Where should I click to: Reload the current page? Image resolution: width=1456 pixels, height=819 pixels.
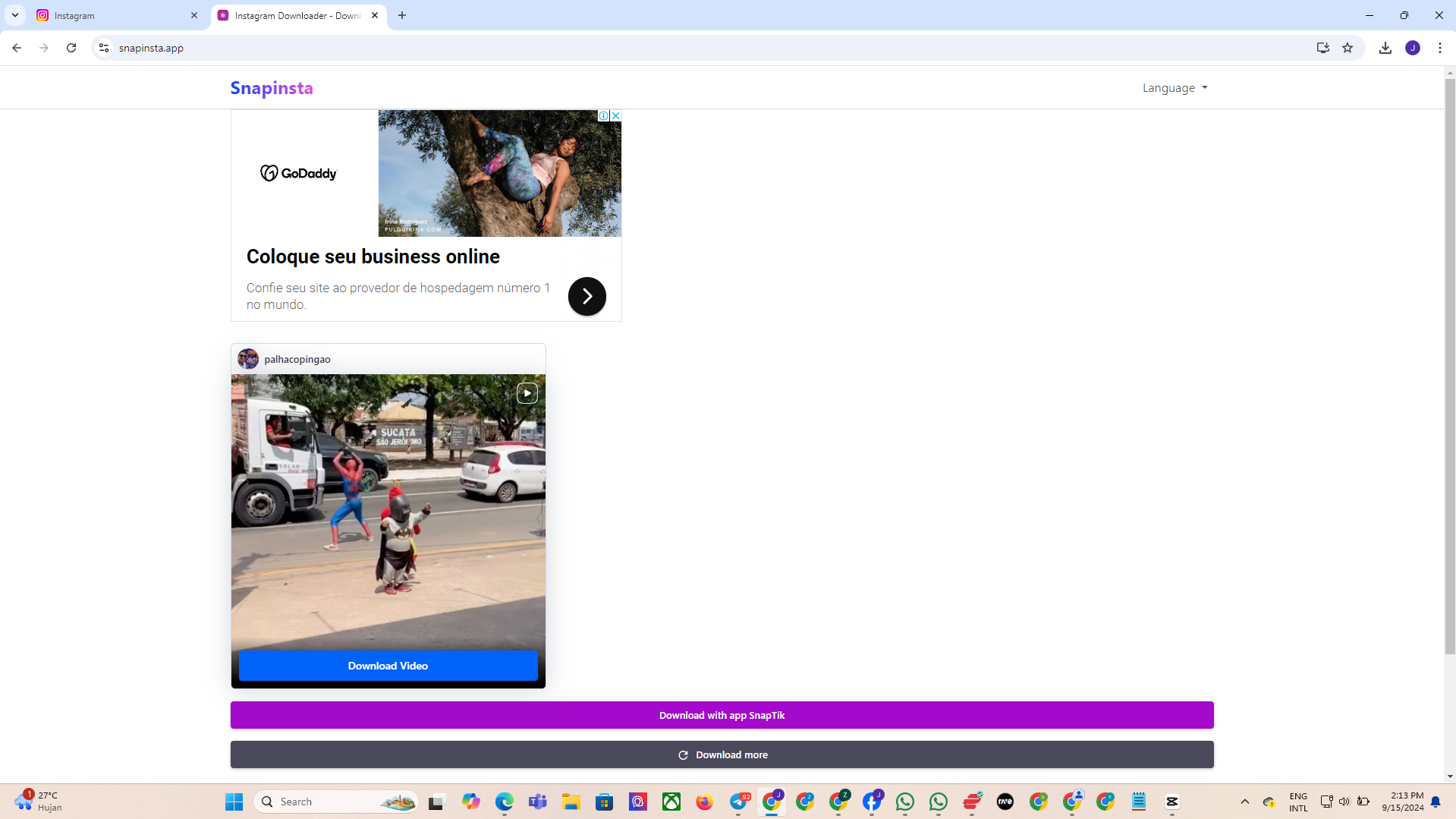point(71,48)
